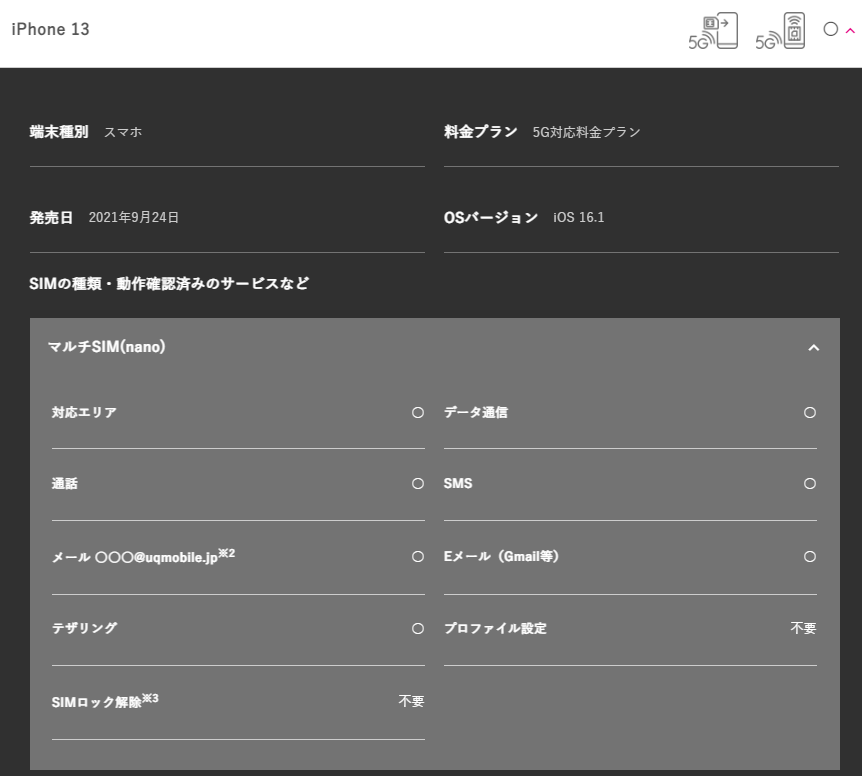Click the Eメール(Gmail等) label
Viewport: 862px width, 776px height.
[501, 557]
